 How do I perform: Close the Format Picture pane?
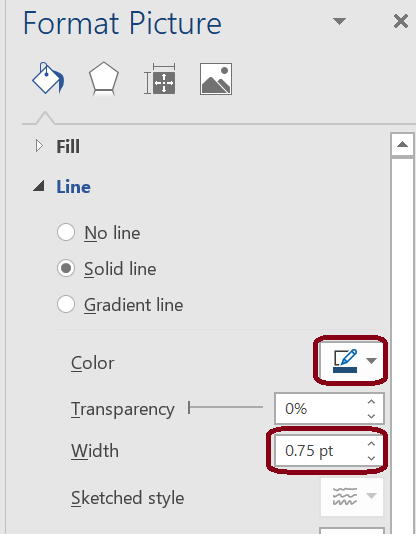[x=401, y=21]
